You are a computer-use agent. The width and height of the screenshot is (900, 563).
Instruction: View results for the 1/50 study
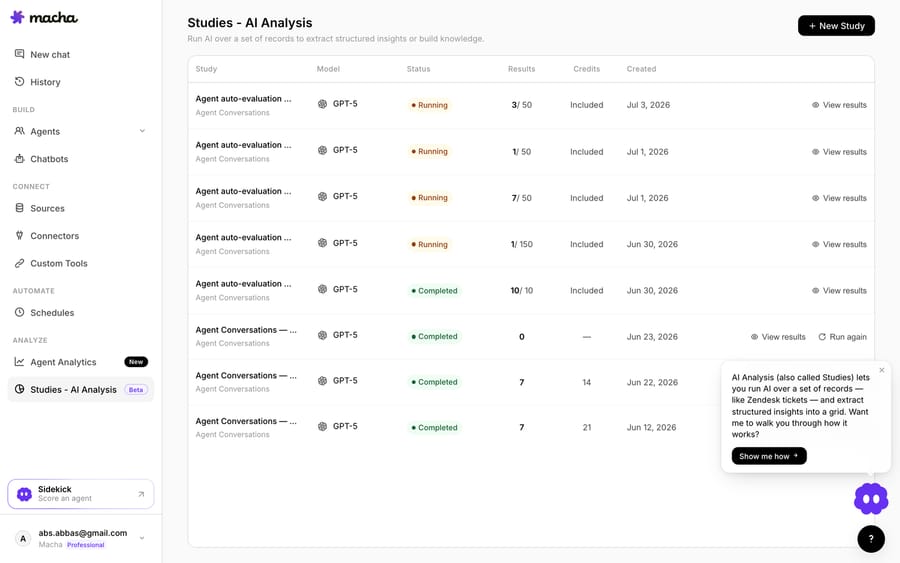pyautogui.click(x=839, y=152)
